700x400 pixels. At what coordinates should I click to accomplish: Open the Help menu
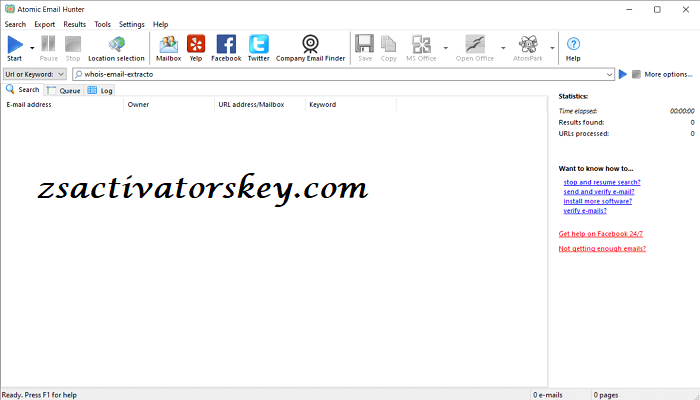160,25
